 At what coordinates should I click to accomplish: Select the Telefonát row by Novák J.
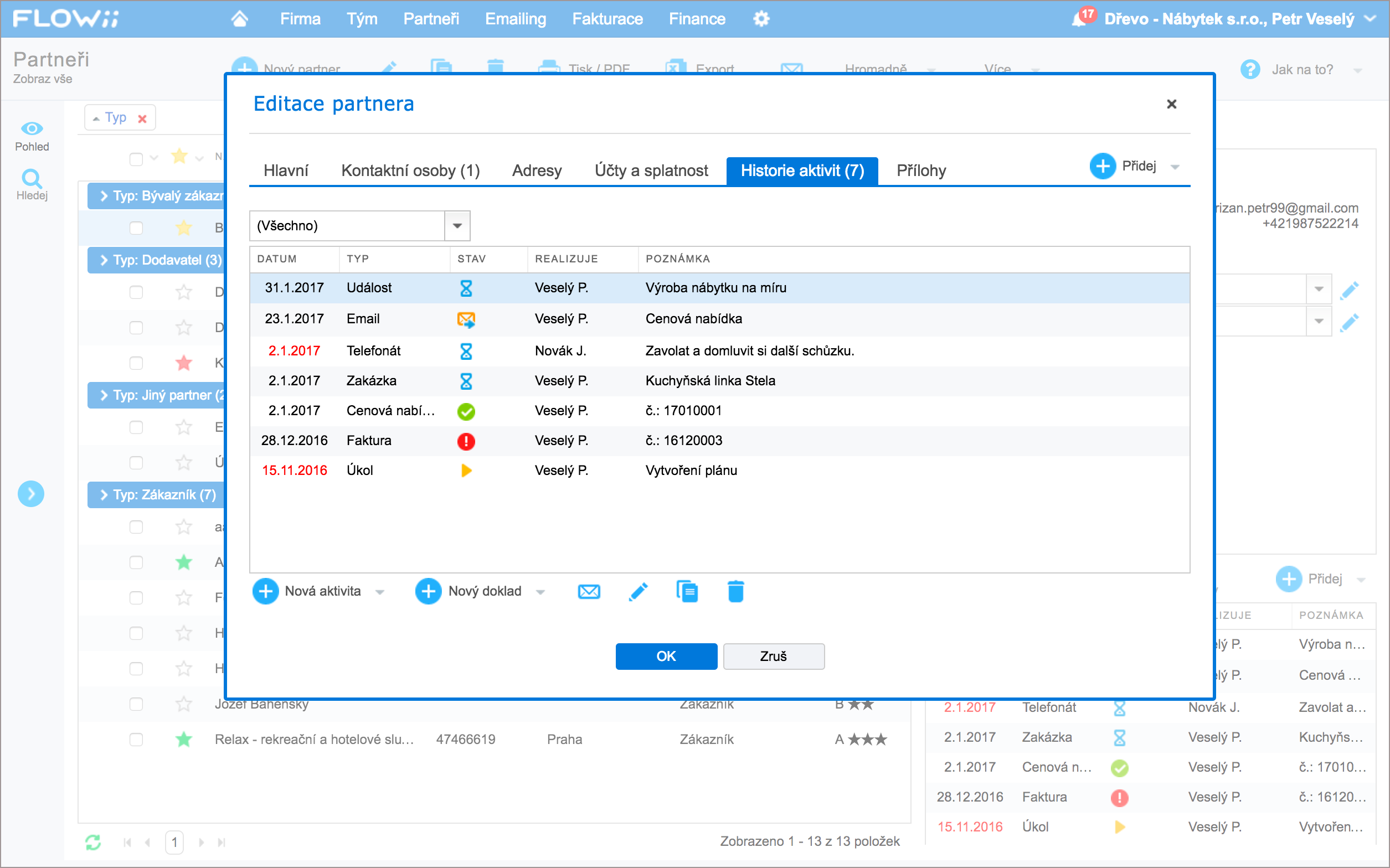click(x=719, y=351)
